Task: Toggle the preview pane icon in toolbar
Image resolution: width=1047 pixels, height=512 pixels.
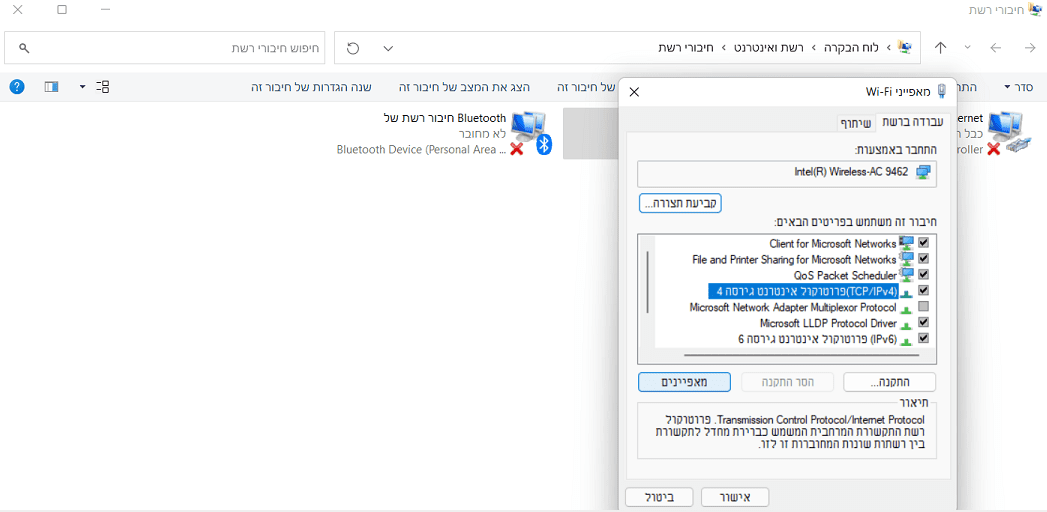Action: click(51, 87)
